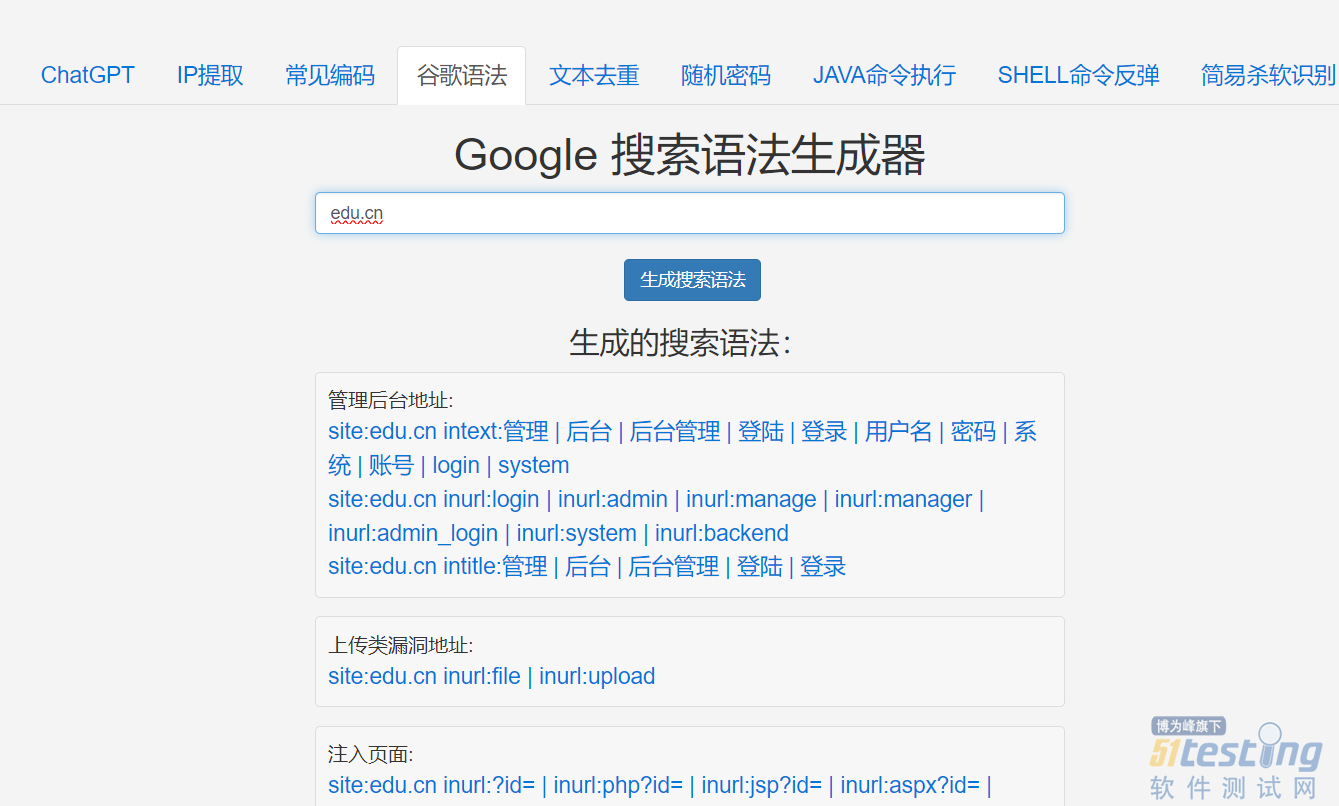The height and width of the screenshot is (806, 1339).
Task: Click the site:edu.cn intitle:管理 link
Action: [x=436, y=566]
